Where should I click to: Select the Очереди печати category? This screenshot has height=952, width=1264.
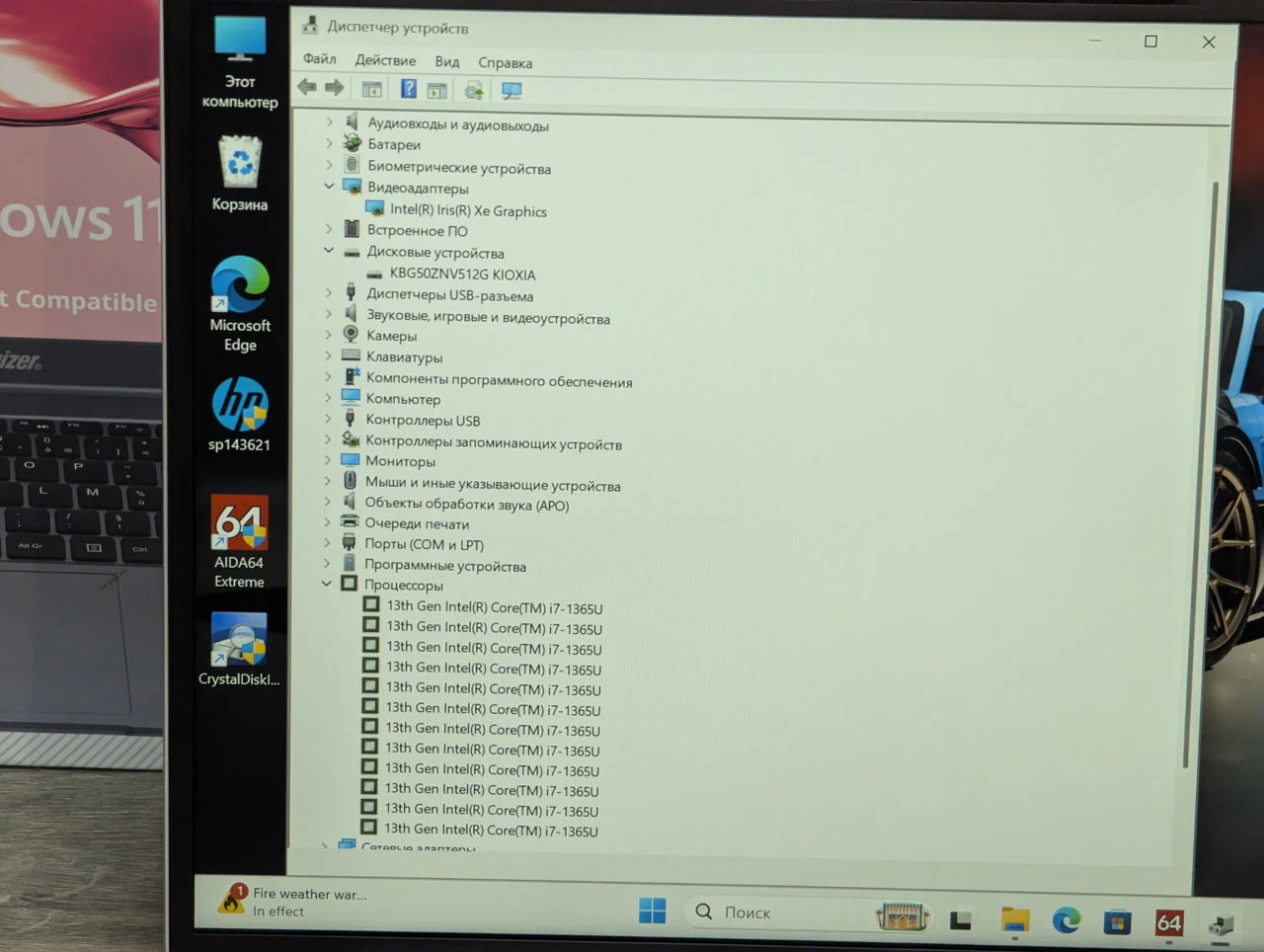click(x=417, y=523)
